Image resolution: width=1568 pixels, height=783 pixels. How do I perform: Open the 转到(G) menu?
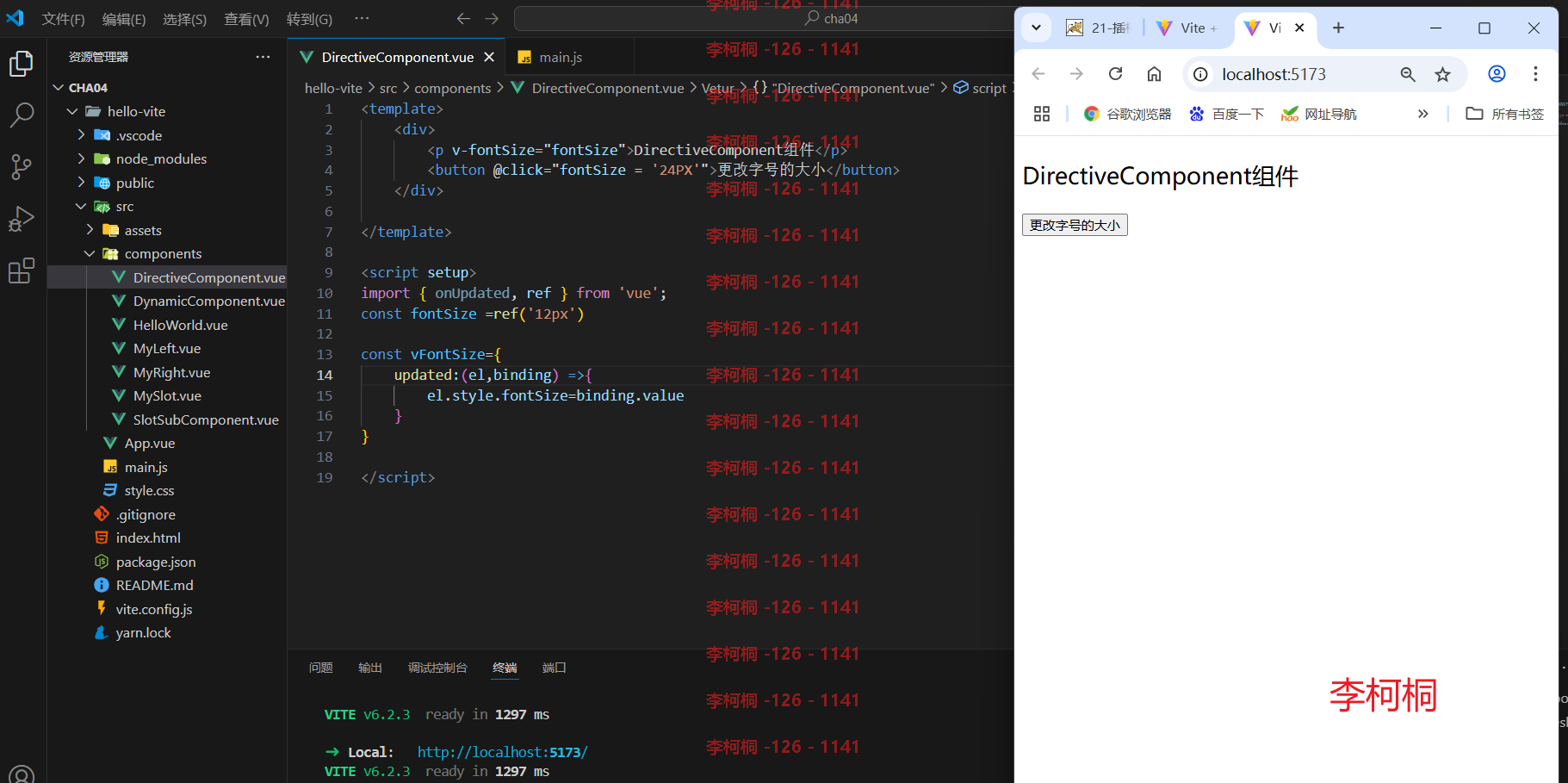click(309, 19)
